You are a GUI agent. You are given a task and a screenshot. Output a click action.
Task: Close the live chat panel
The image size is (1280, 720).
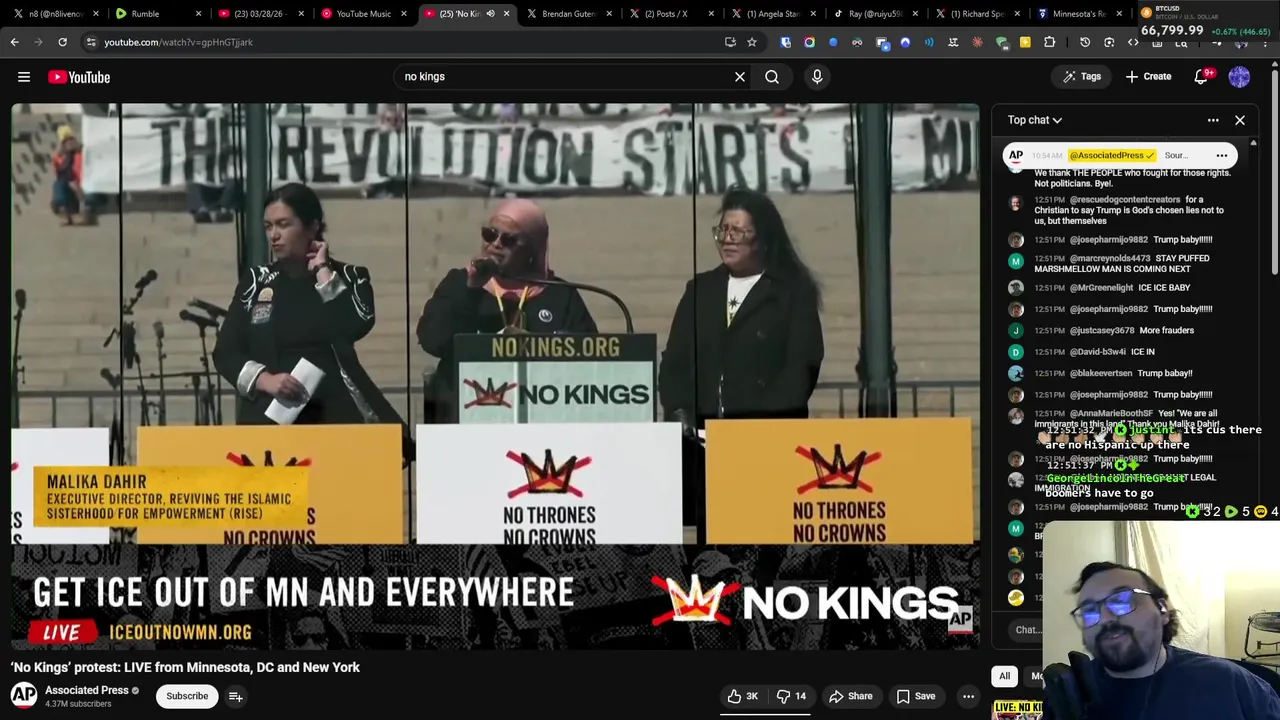[x=1240, y=120]
